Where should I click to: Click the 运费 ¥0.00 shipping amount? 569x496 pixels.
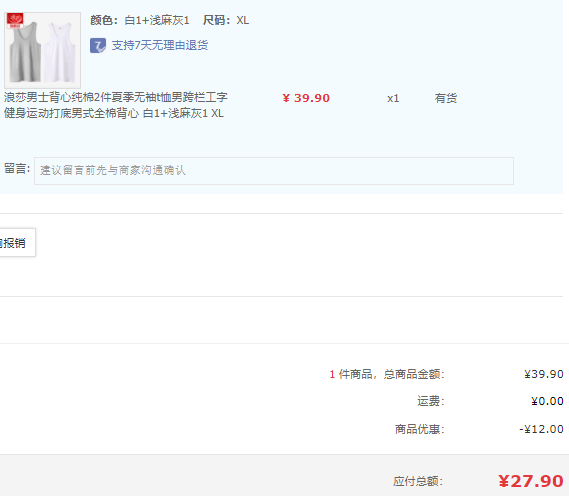coord(547,401)
